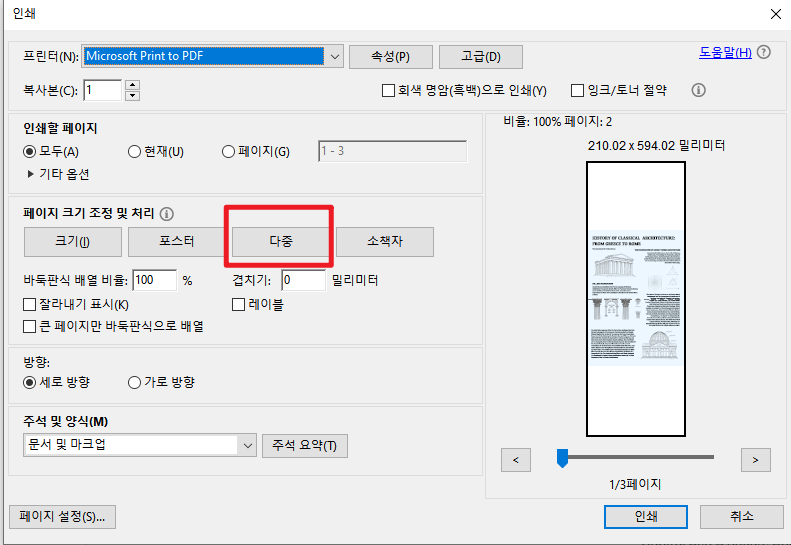This screenshot has height=545, width=791.
Task: Switch to 소책자 booklet mode
Action: 385,242
